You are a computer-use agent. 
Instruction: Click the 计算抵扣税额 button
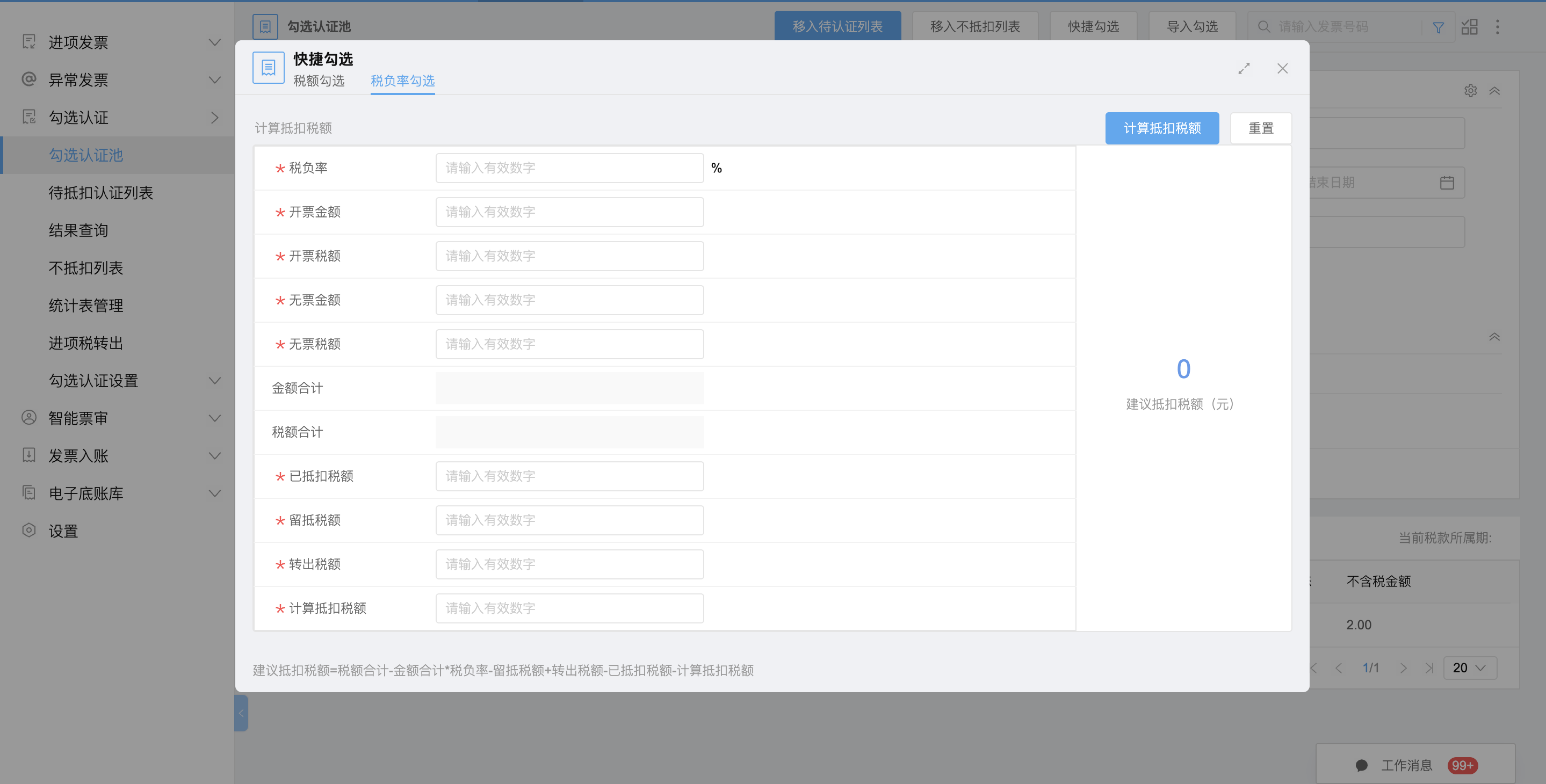click(x=1162, y=128)
